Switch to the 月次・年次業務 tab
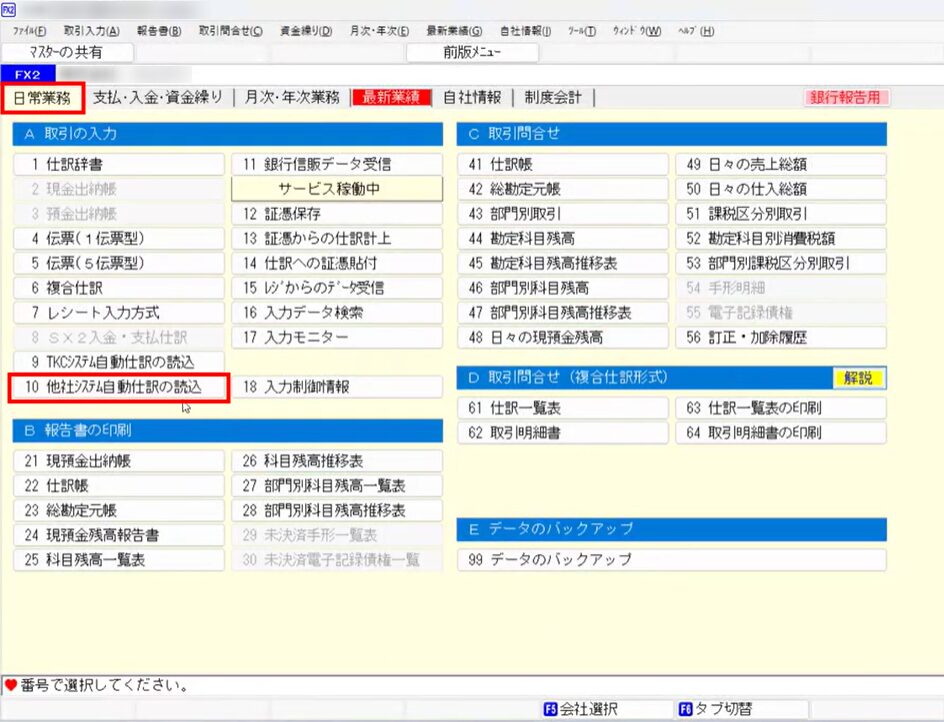 (x=291, y=97)
